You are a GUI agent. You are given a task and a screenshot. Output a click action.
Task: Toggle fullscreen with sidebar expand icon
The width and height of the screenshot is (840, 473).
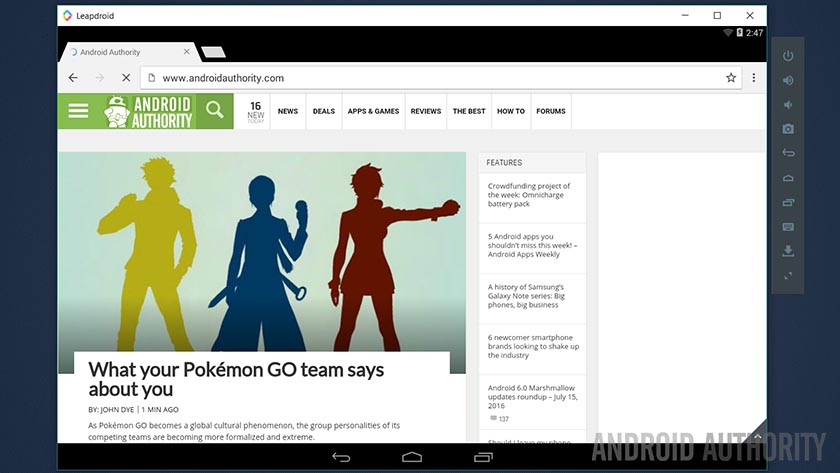(788, 276)
